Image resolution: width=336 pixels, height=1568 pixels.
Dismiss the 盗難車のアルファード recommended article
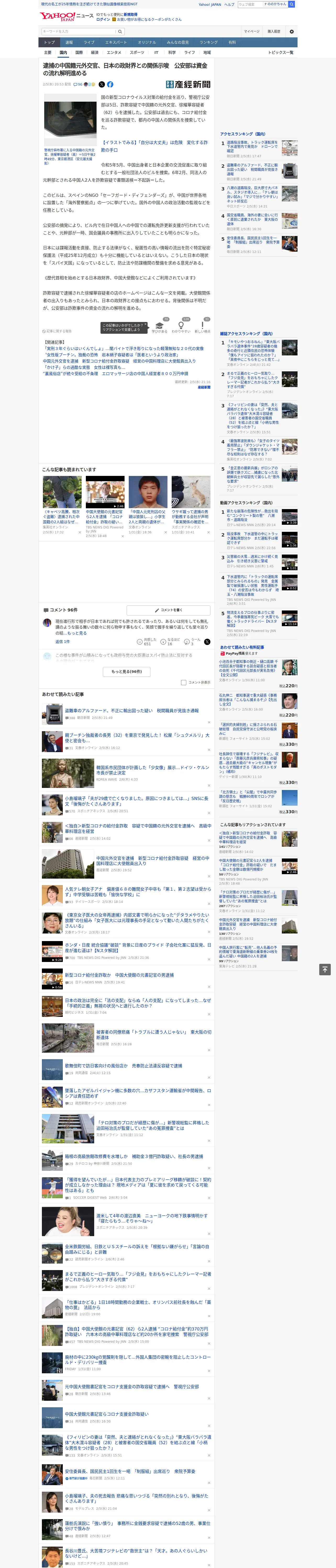[x=209, y=723]
